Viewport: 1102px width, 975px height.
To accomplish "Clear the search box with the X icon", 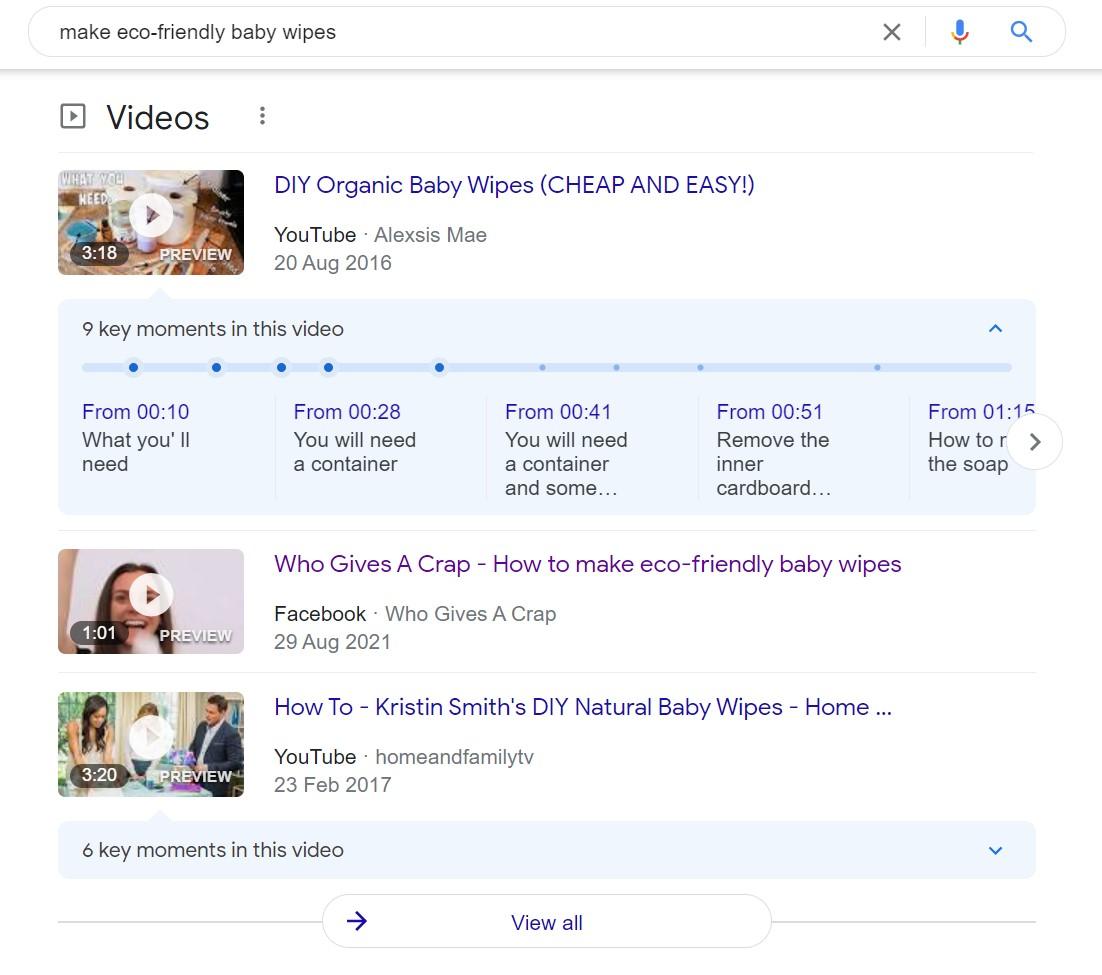I will pyautogui.click(x=891, y=32).
